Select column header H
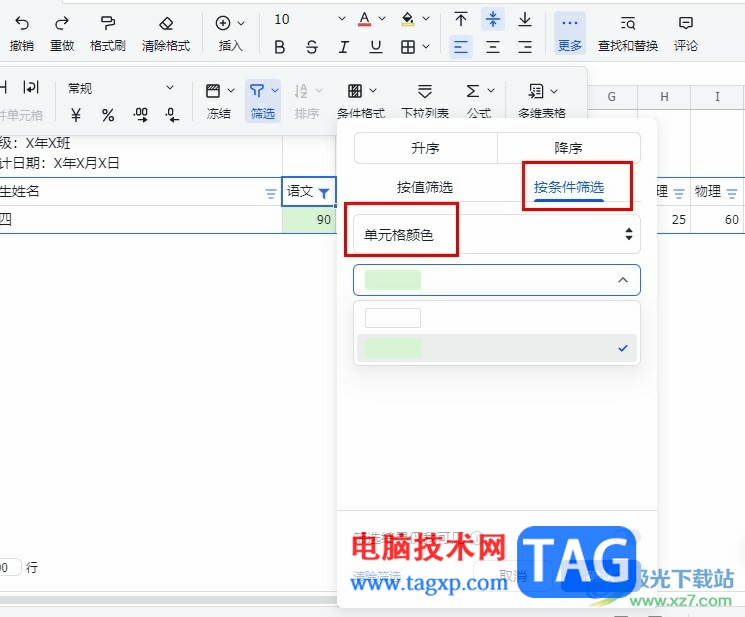The width and height of the screenshot is (745, 617). click(x=664, y=97)
